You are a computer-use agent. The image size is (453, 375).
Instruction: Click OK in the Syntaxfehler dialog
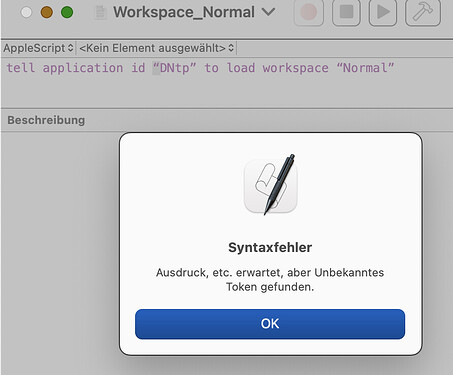(x=270, y=324)
